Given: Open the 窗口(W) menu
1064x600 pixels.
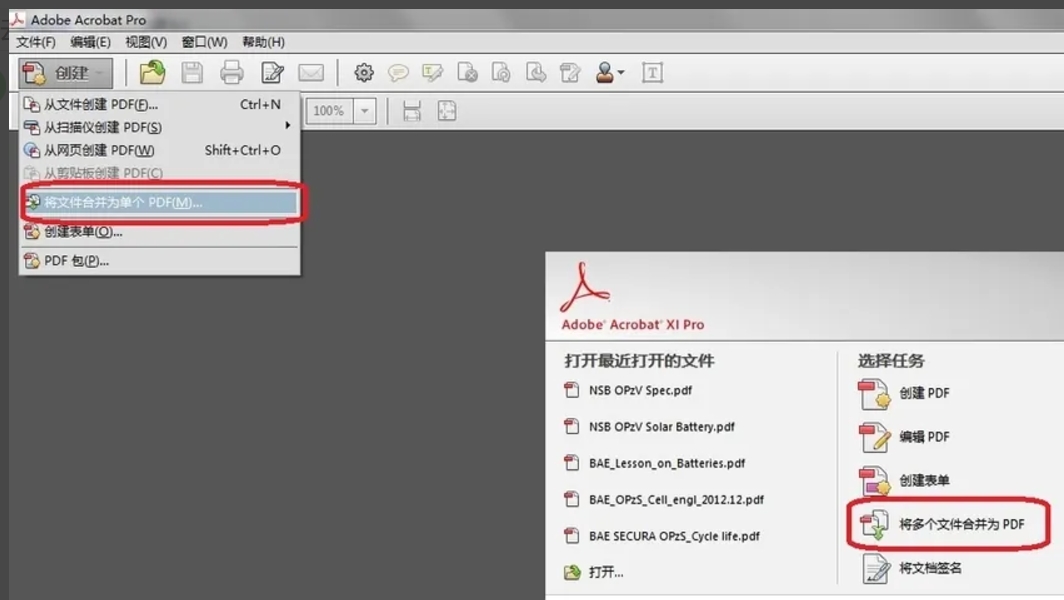Looking at the screenshot, I should tap(204, 42).
